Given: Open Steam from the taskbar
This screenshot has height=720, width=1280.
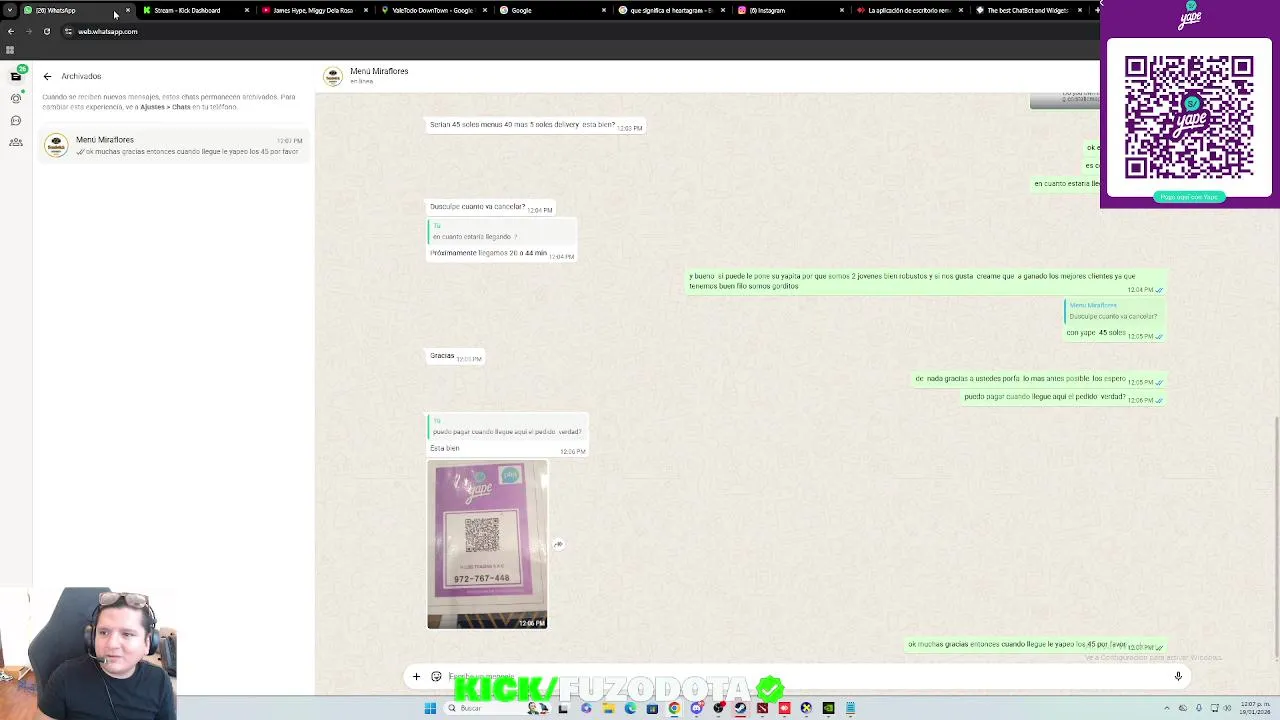Looking at the screenshot, I should tap(740, 708).
